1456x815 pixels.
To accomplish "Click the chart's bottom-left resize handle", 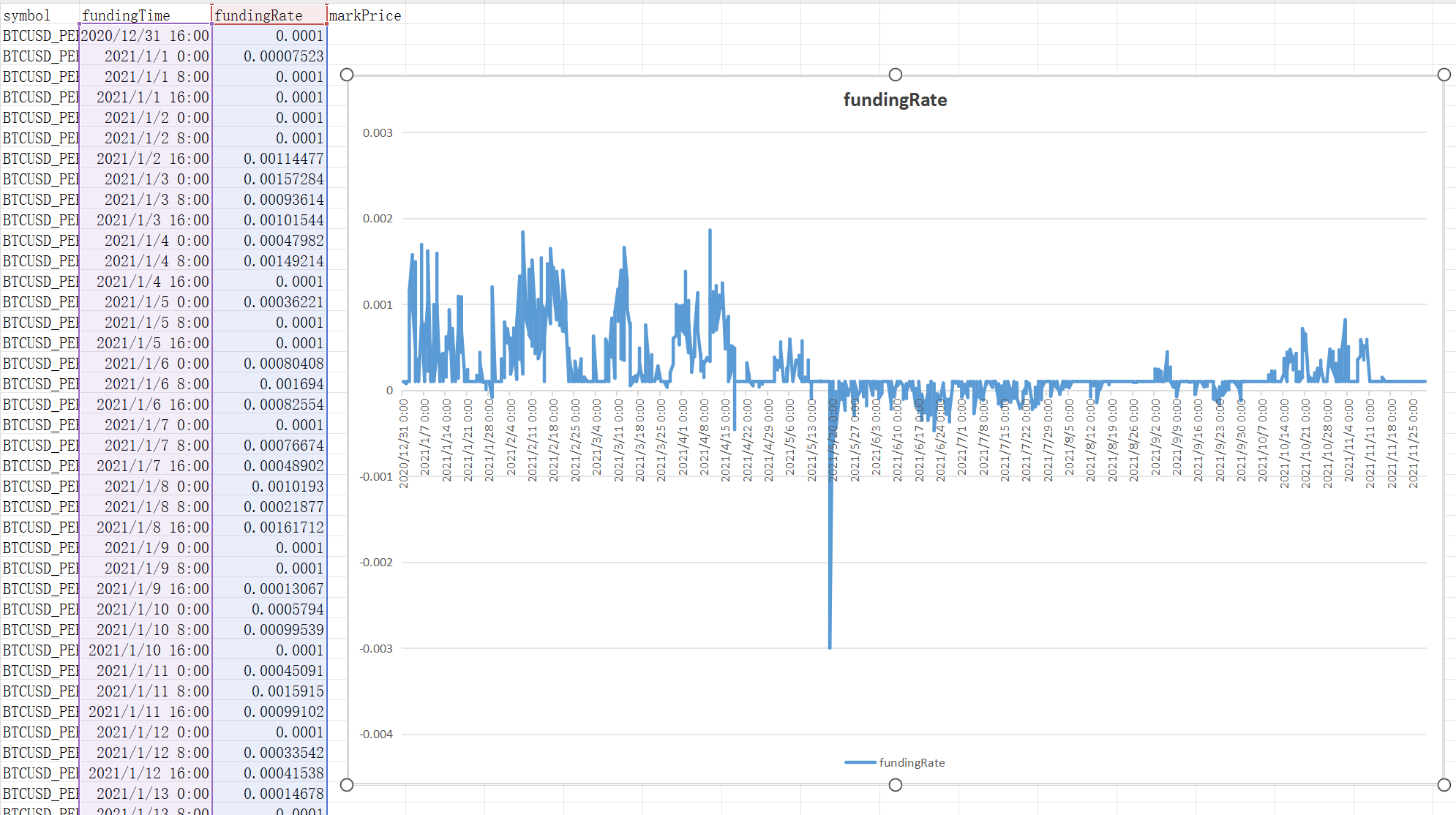I will pyautogui.click(x=347, y=784).
